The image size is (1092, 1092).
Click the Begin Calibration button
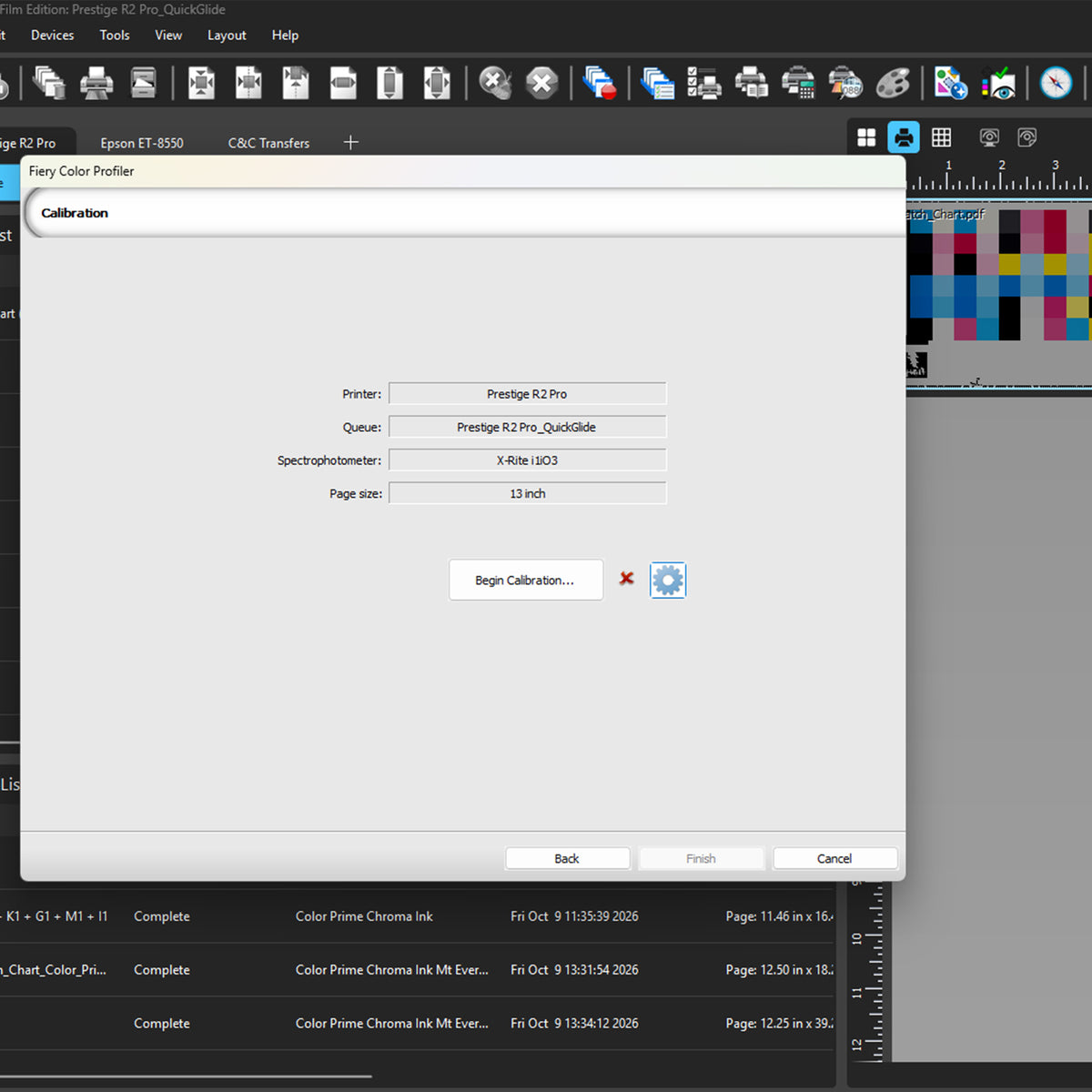(525, 580)
